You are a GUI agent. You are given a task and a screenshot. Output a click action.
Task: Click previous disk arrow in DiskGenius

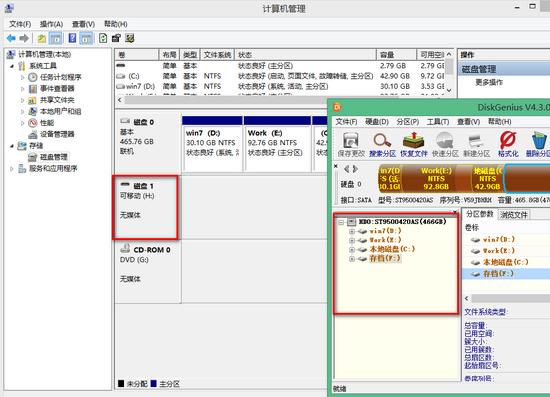point(347,169)
